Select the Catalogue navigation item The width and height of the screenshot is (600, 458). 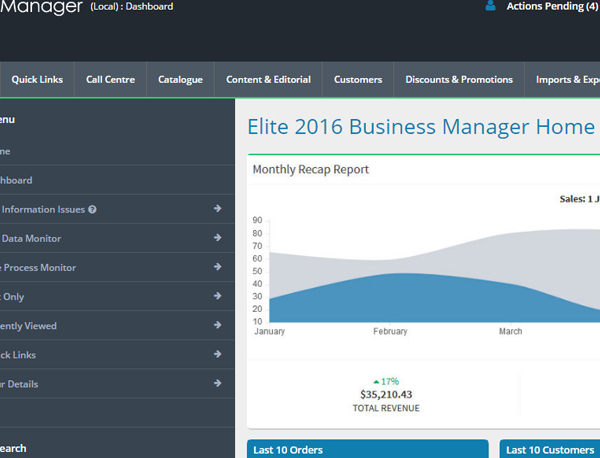coord(180,80)
